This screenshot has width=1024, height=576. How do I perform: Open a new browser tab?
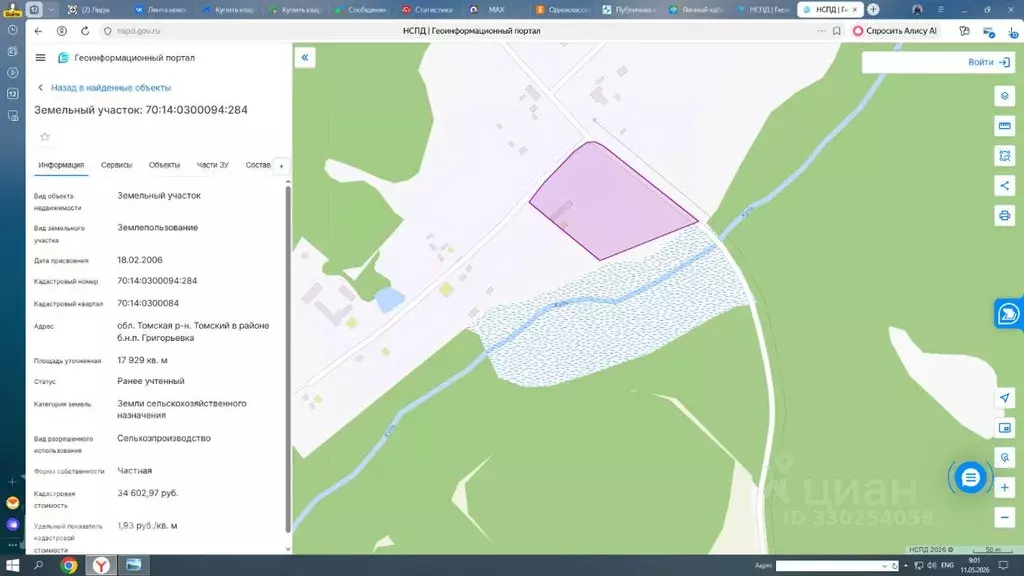point(873,9)
